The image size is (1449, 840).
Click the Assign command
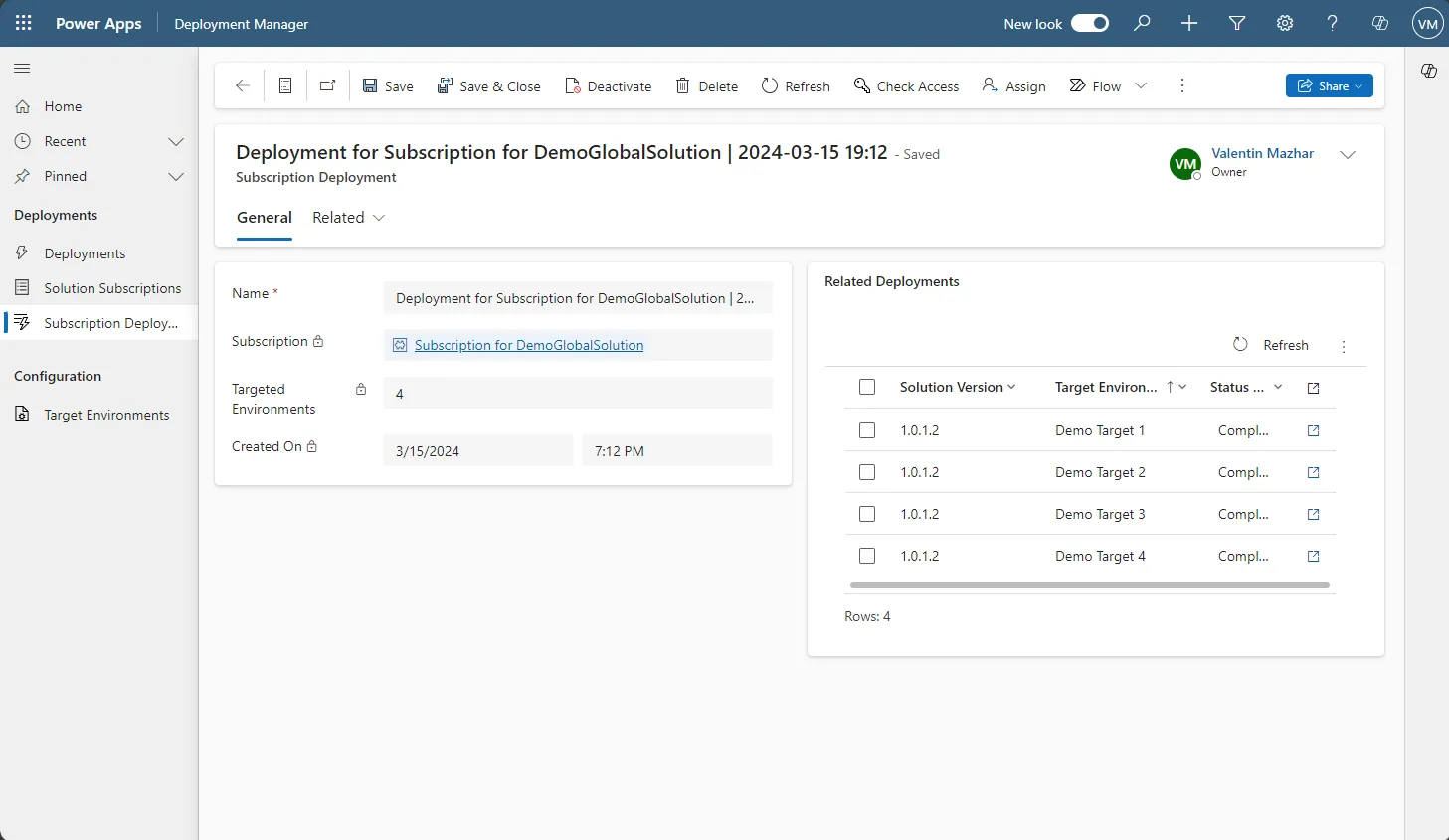click(1014, 86)
